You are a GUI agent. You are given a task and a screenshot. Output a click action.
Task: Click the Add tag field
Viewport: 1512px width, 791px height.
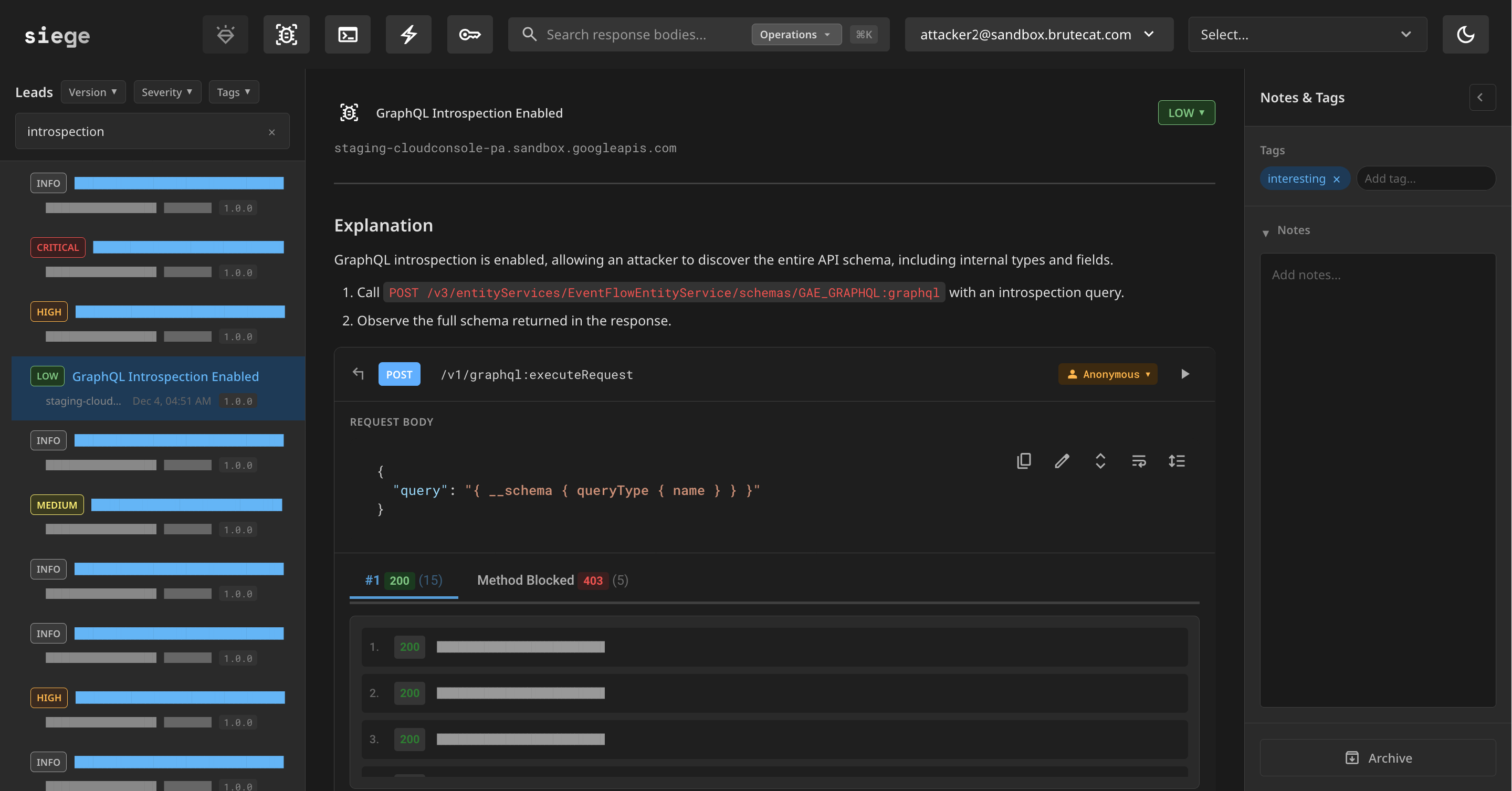point(1425,179)
